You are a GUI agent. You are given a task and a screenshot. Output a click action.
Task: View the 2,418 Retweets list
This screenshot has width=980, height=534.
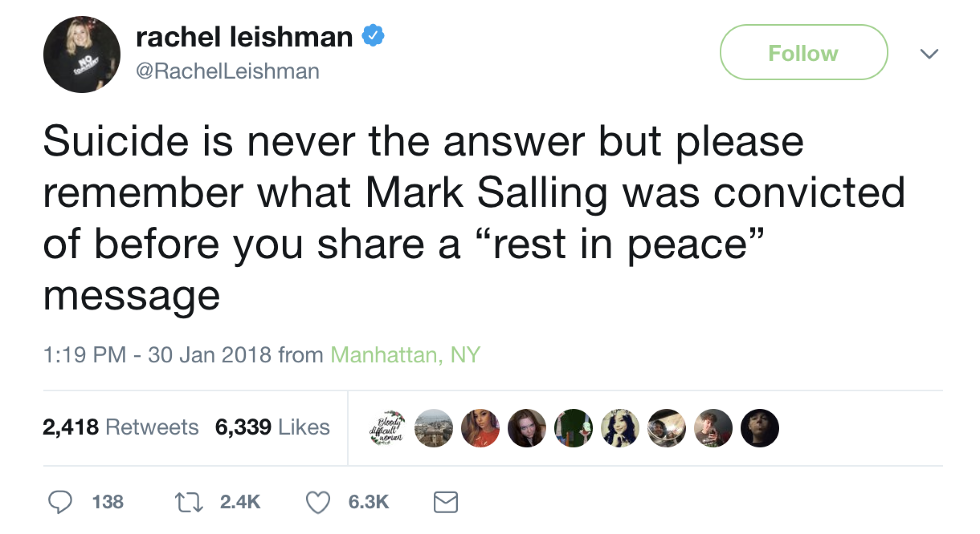[120, 427]
